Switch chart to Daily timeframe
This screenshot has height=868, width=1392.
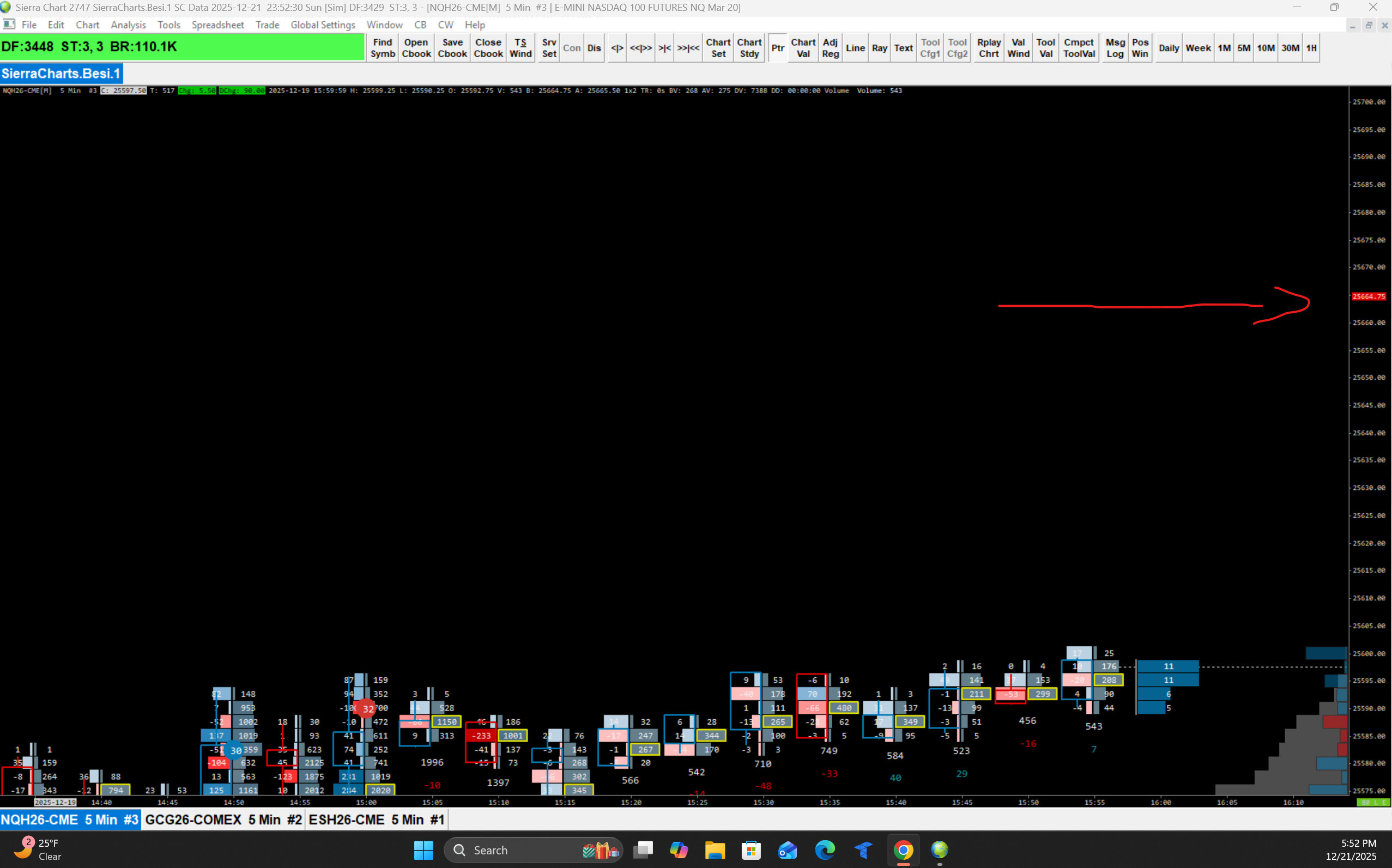[x=1169, y=48]
